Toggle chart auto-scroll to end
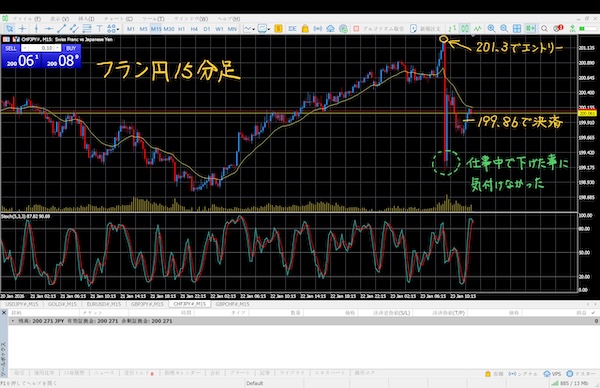The image size is (600, 388). [x=530, y=29]
